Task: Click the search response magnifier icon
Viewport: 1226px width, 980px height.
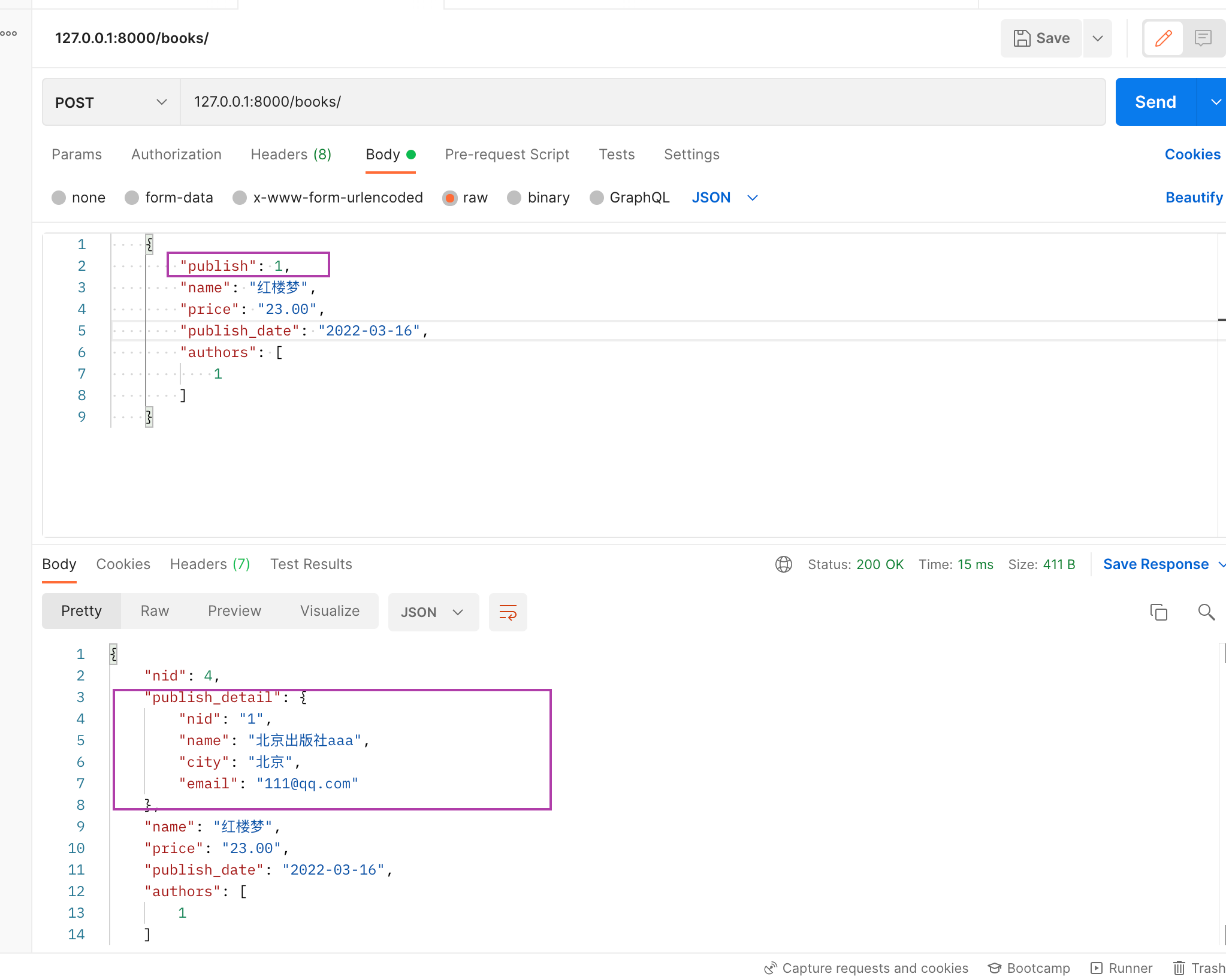Action: point(1206,612)
